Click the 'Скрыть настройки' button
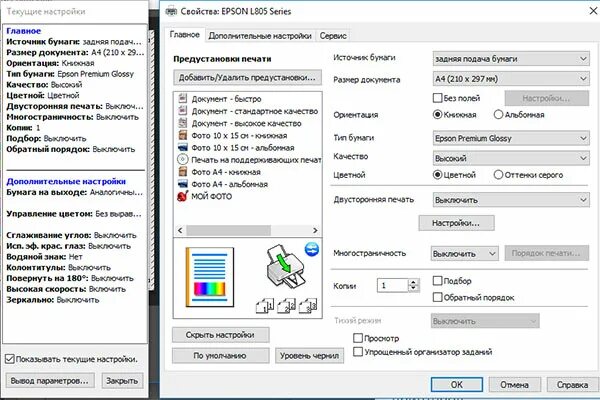The height and width of the screenshot is (400, 600). [x=220, y=335]
